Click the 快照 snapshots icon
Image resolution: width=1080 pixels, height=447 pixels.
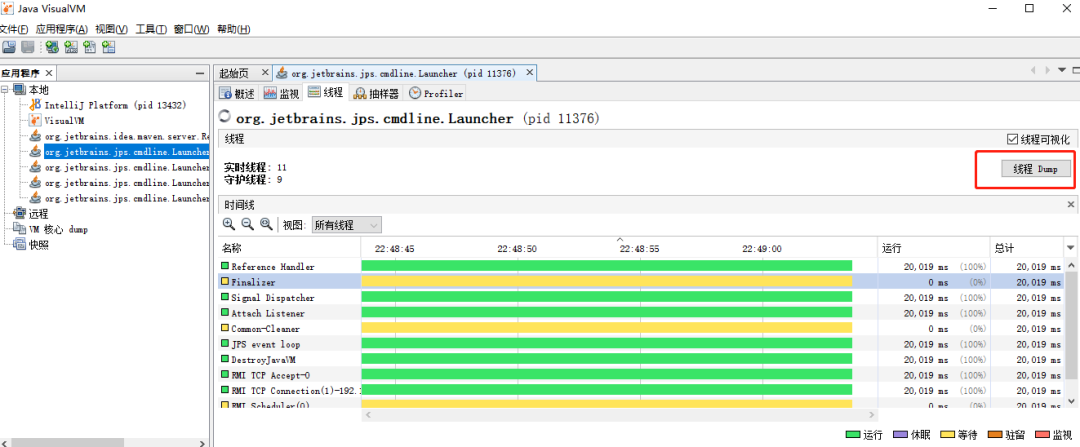(x=19, y=245)
